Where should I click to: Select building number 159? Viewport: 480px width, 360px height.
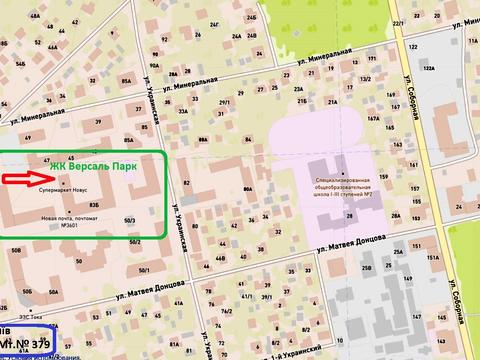(384, 177)
